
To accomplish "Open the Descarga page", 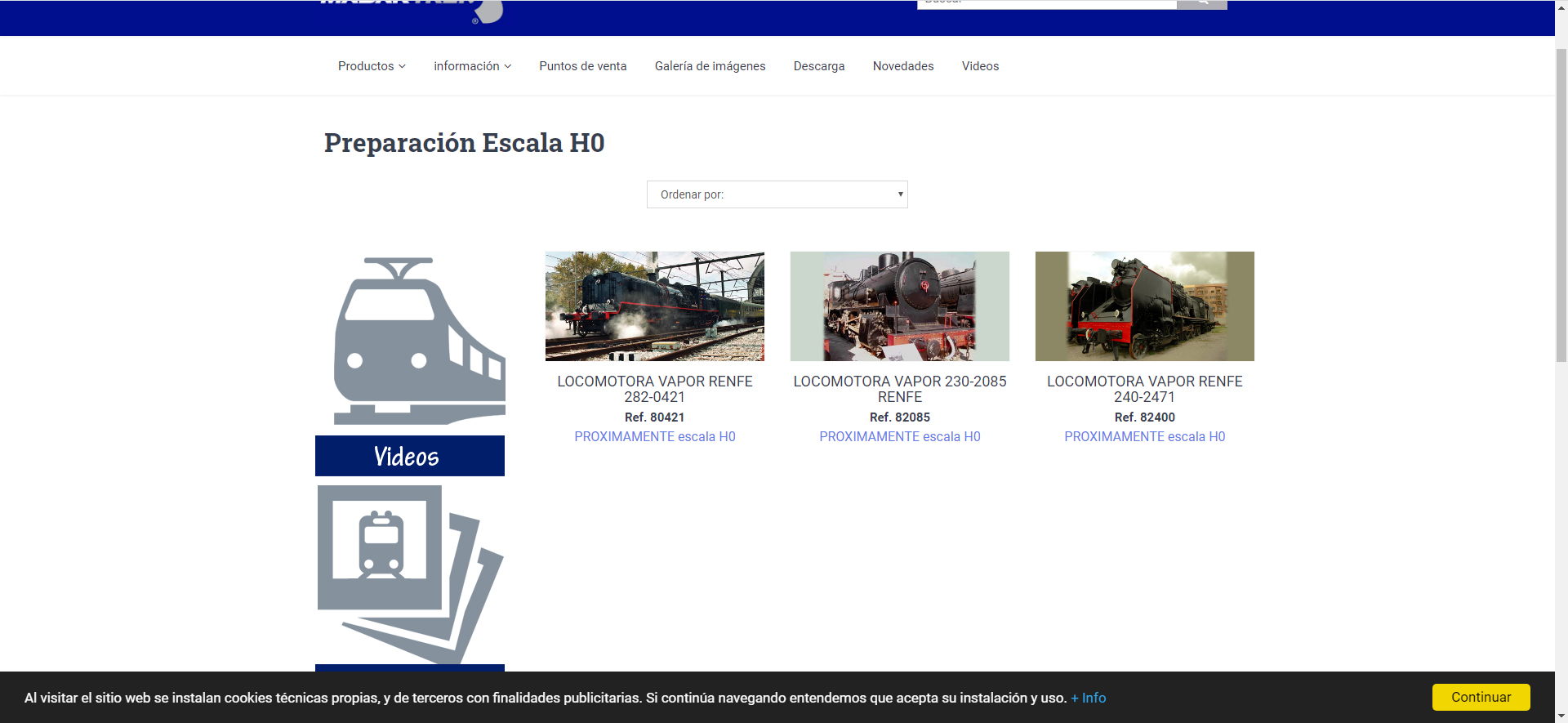I will (819, 66).
